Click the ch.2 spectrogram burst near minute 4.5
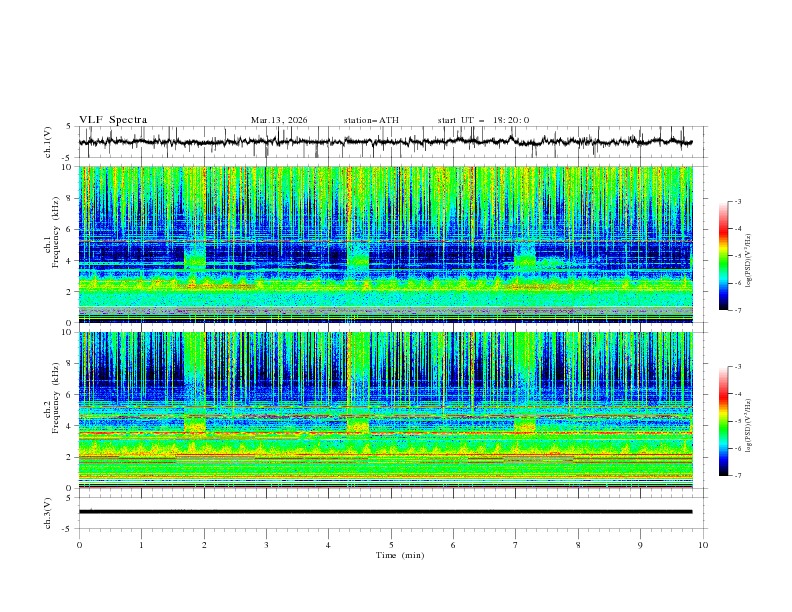 [358, 382]
